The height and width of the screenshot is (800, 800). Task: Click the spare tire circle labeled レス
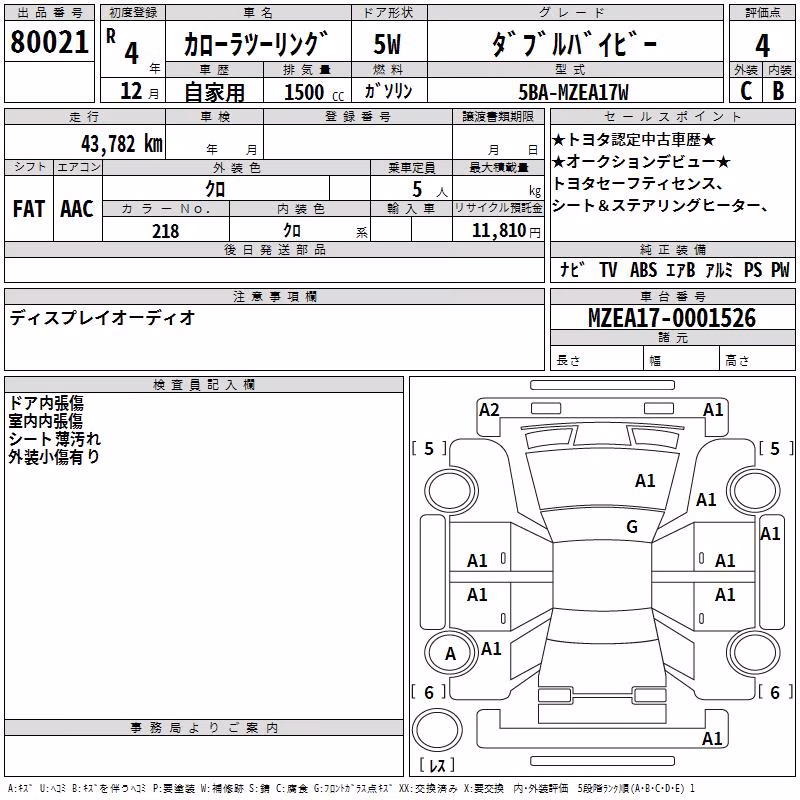click(x=437, y=729)
